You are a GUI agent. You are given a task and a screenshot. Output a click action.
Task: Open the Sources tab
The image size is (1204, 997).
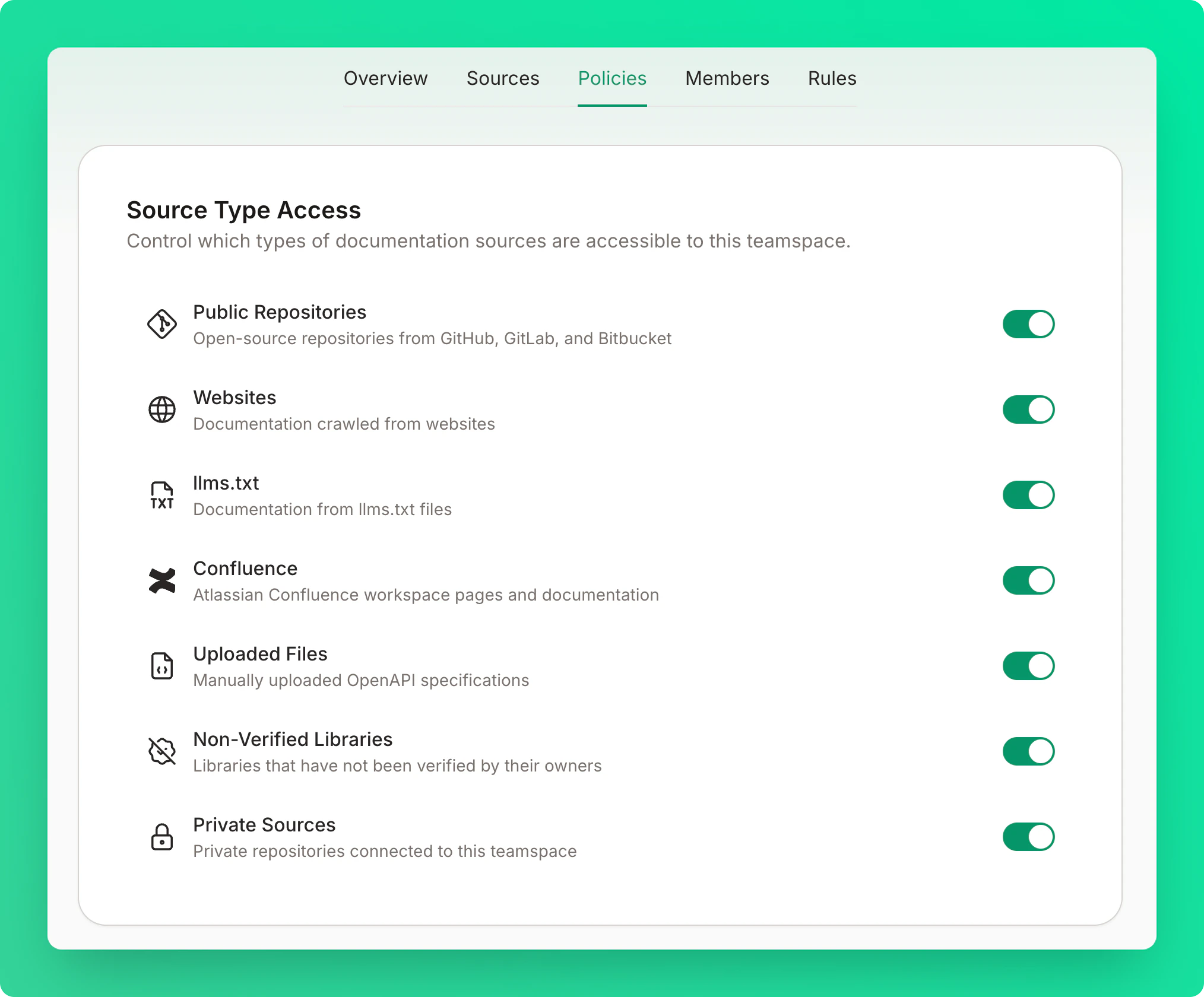click(502, 78)
